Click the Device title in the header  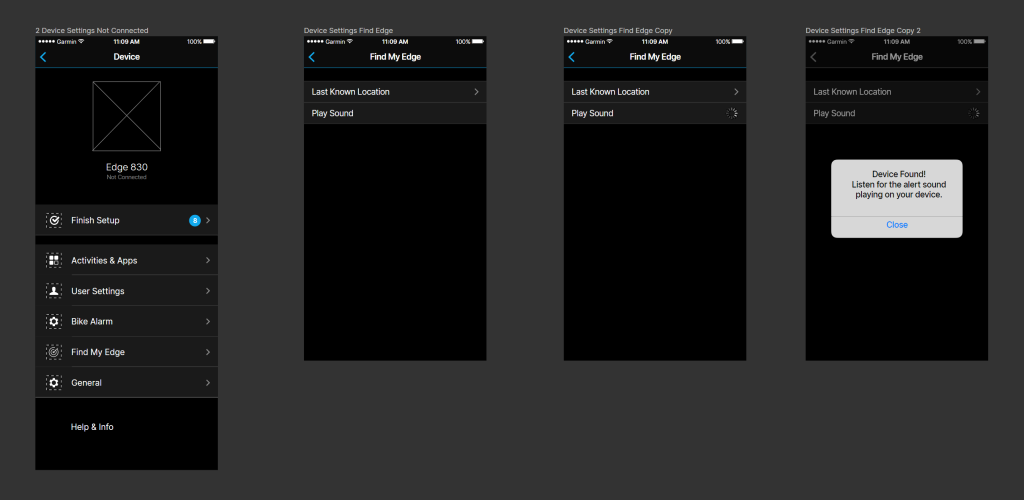127,57
